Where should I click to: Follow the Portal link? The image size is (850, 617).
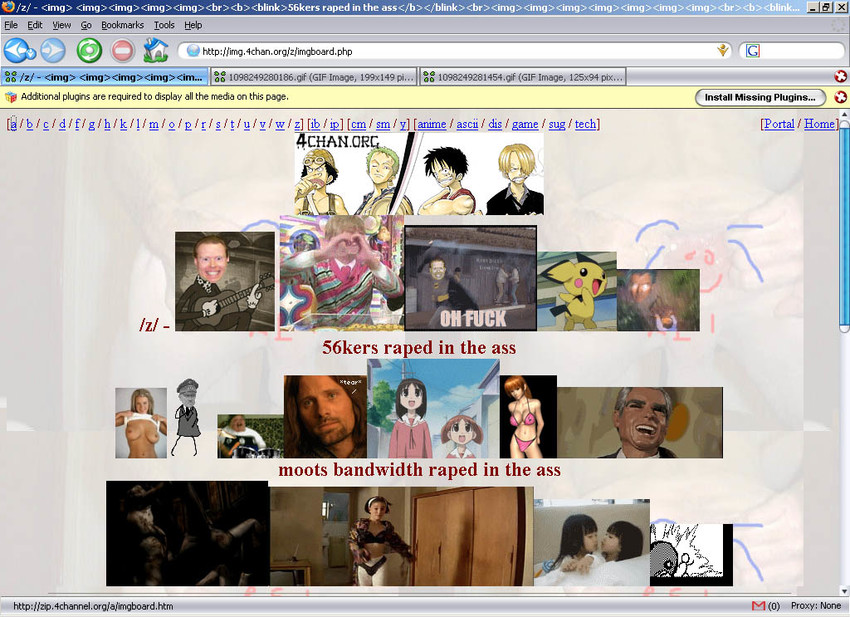[779, 124]
